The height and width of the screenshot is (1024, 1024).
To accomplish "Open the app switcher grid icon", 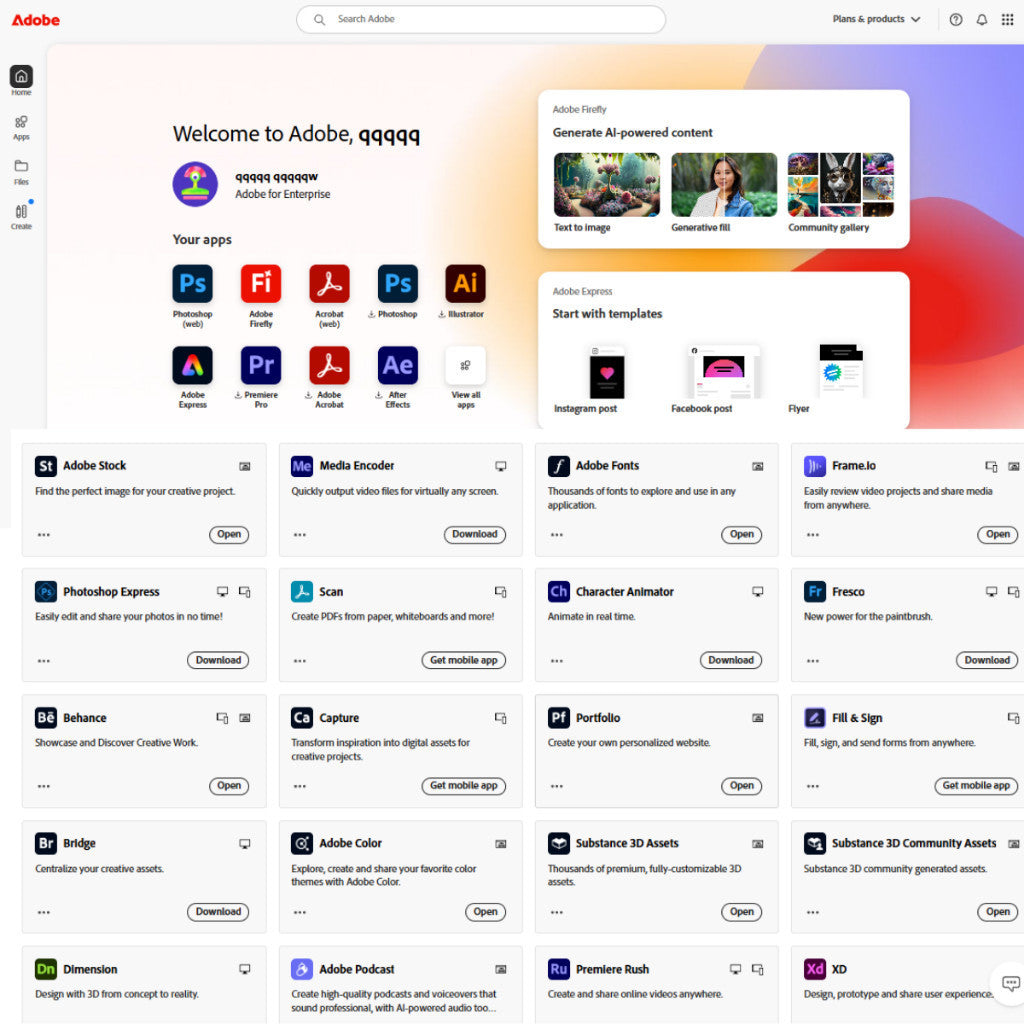I will 1007,20.
